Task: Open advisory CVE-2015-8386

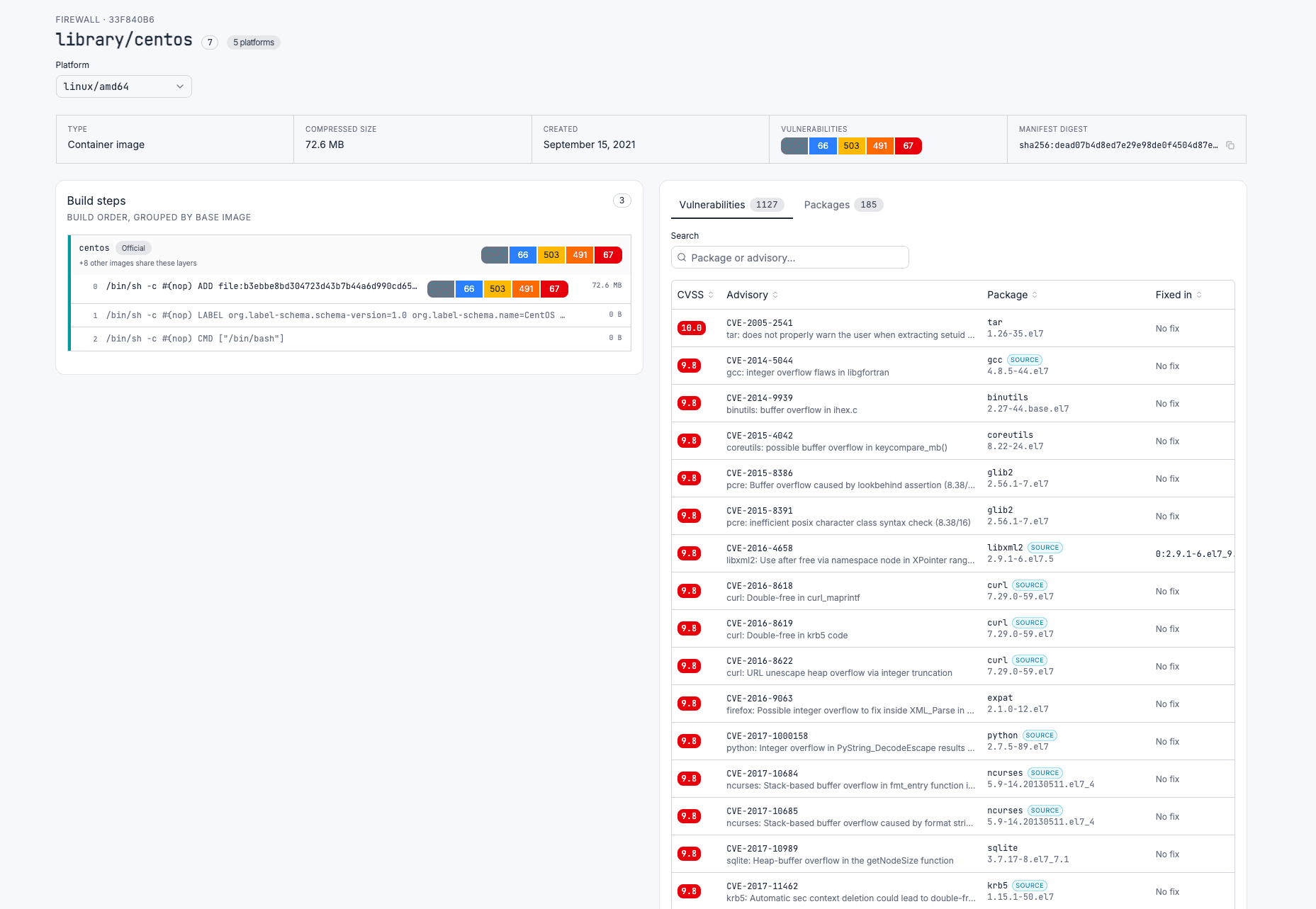Action: [x=760, y=473]
